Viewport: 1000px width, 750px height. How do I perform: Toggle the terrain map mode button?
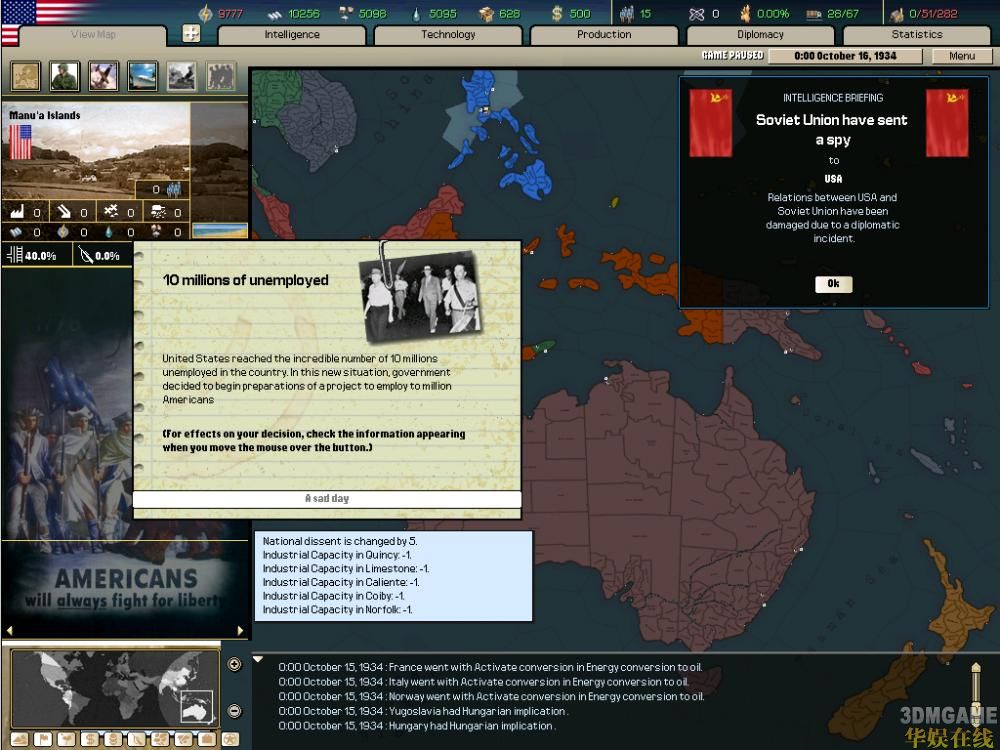(19, 740)
